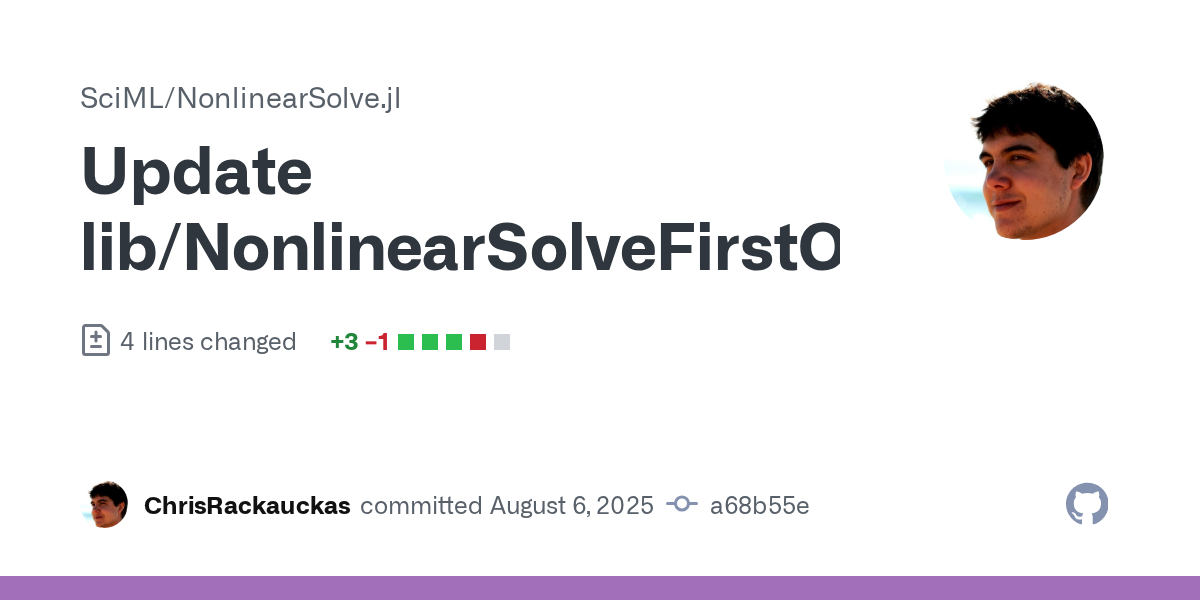This screenshot has width=1200, height=600.
Task: Click the commit title starting with Update
Action: click(197, 171)
